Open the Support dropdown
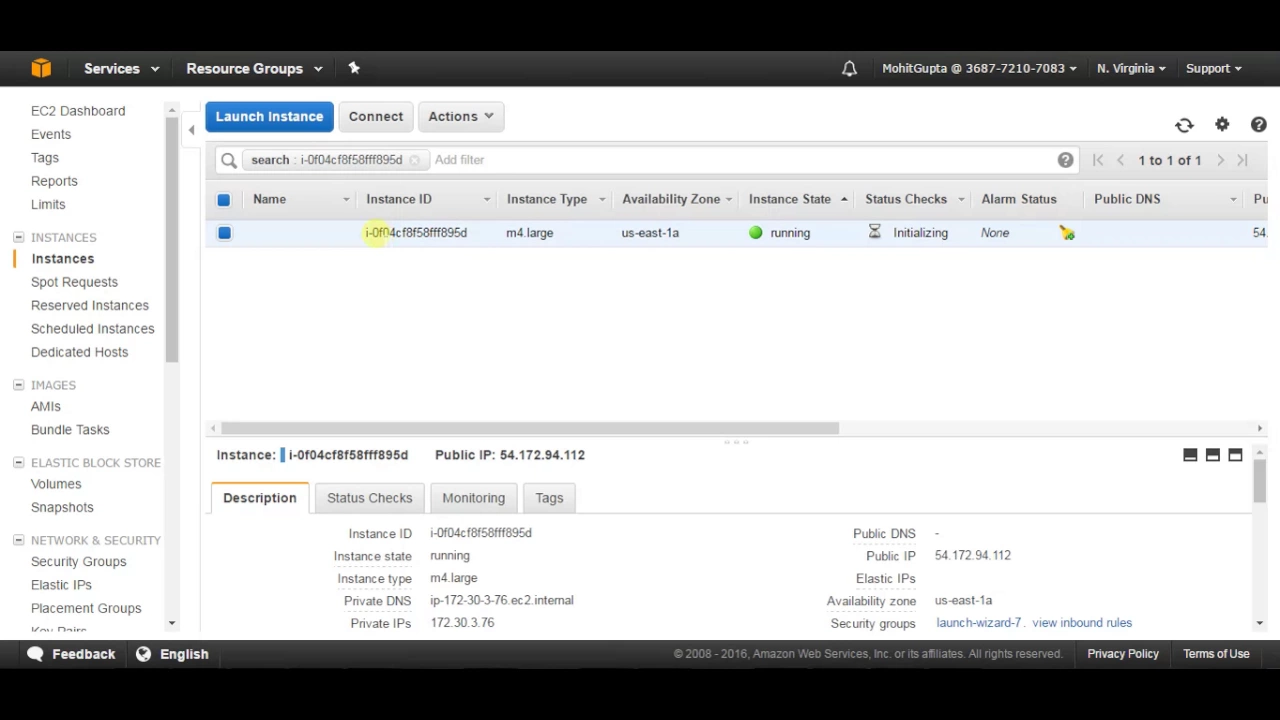The width and height of the screenshot is (1280, 720). pos(1213,68)
